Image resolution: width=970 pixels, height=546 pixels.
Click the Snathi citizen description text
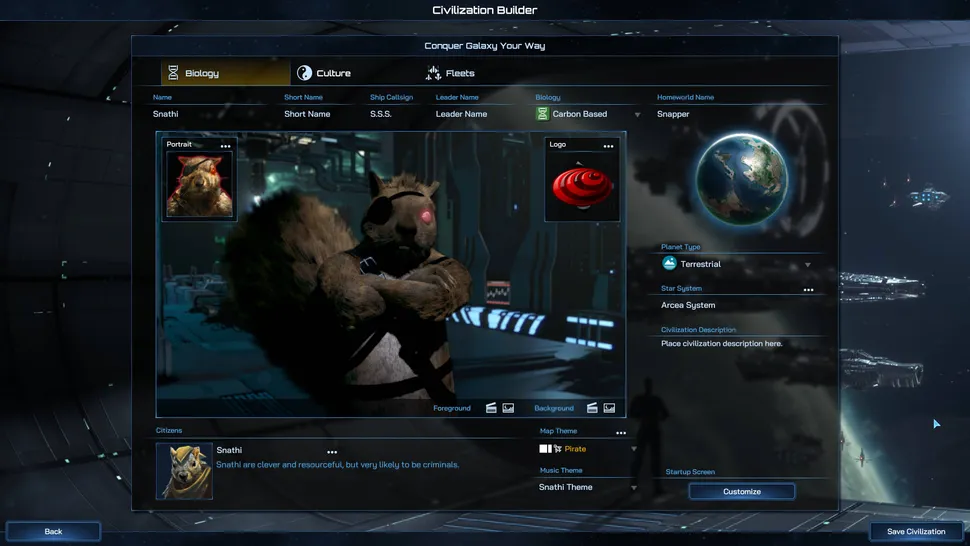(x=337, y=464)
